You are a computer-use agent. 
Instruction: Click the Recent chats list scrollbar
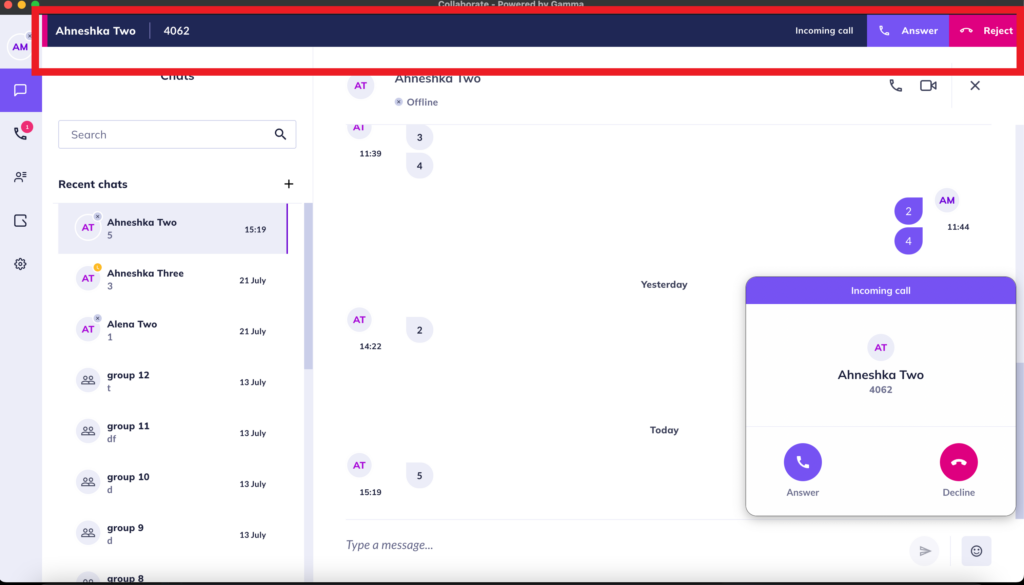308,286
